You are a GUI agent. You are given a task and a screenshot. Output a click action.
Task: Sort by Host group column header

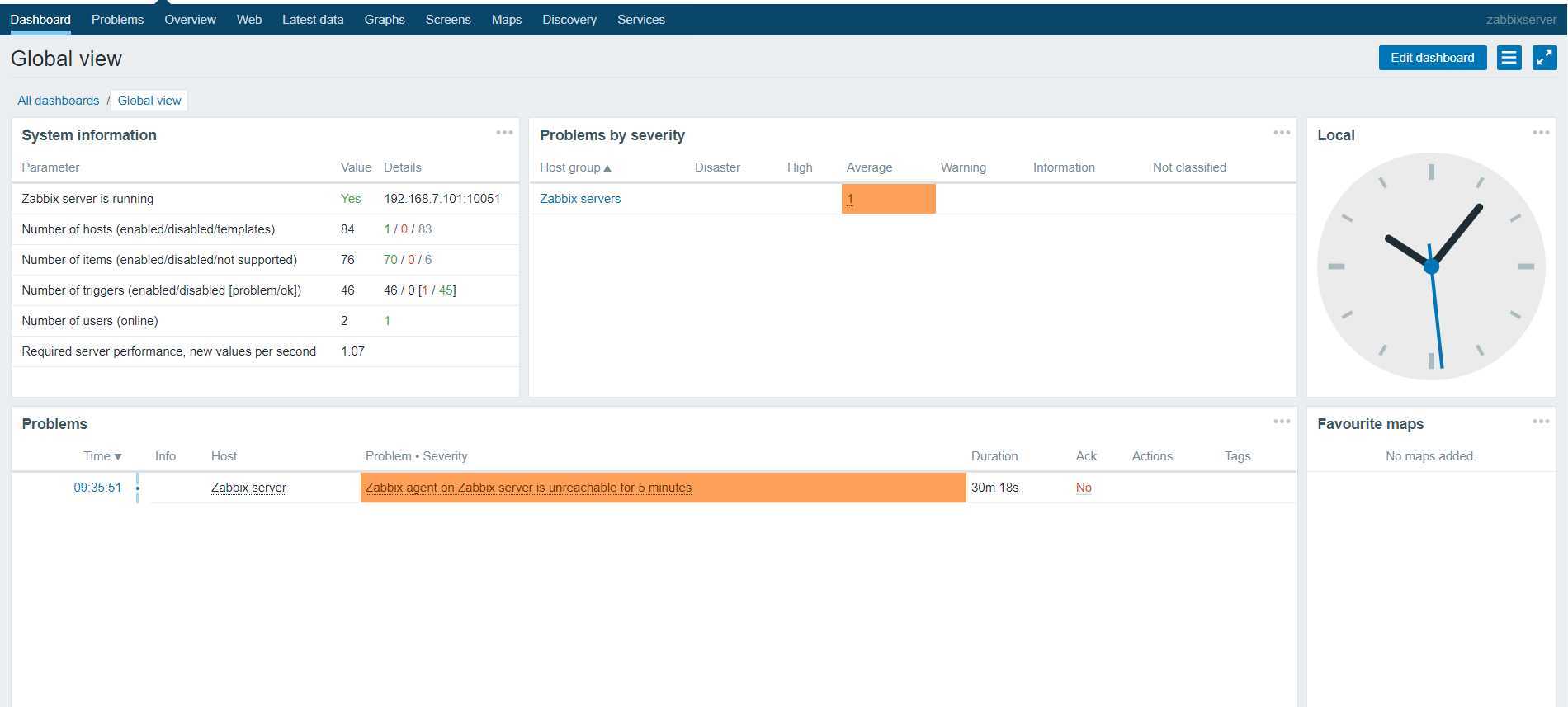[x=575, y=167]
